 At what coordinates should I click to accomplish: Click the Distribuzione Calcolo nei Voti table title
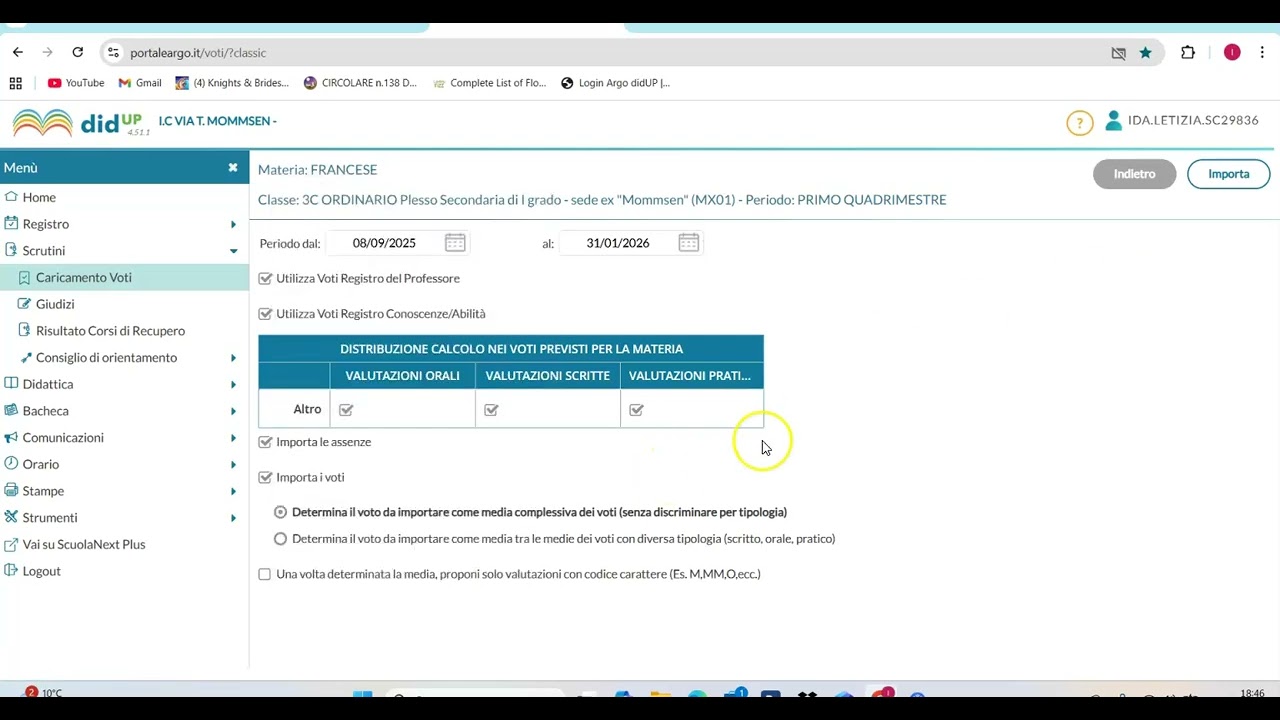511,349
